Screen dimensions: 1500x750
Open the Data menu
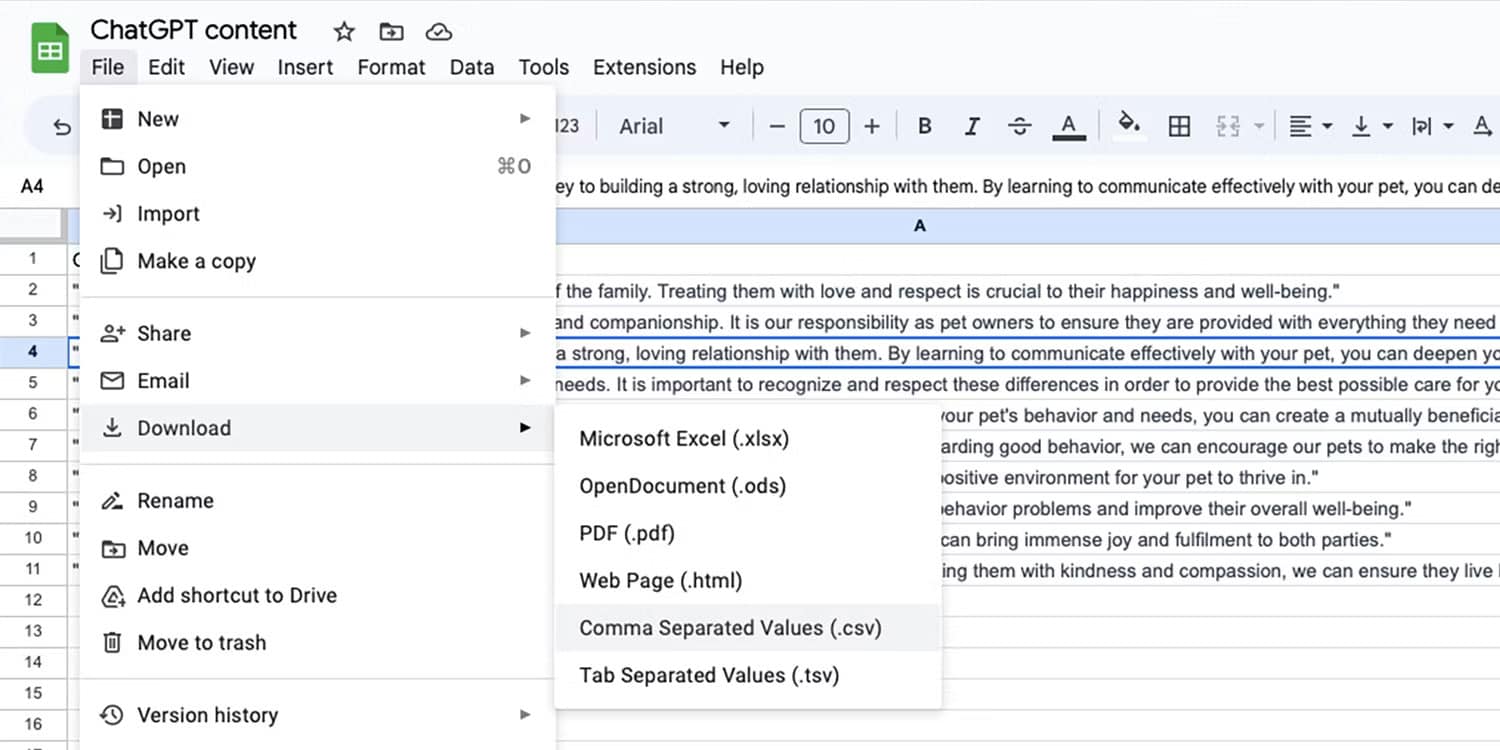click(x=471, y=67)
